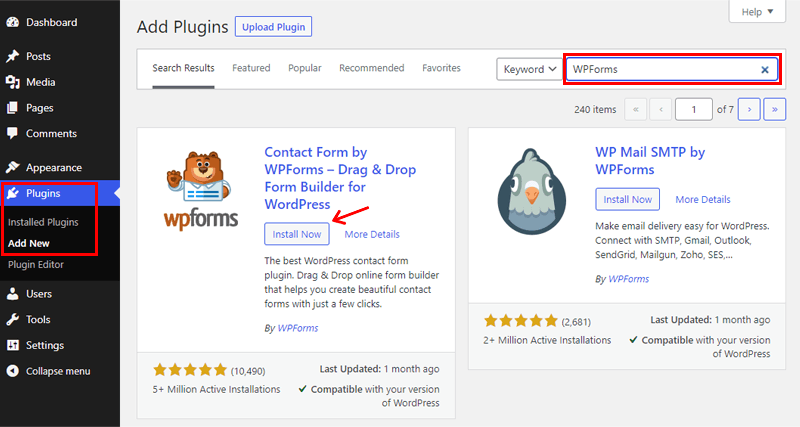Open Contact Form by WPForms title link
Screen dimensions: 800x427
tap(340, 178)
